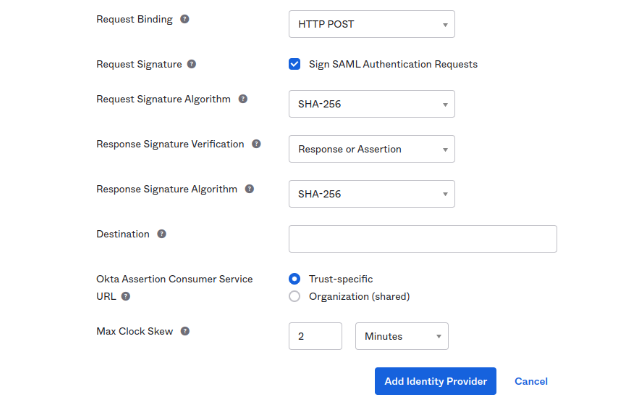Open Response or Assertion verification dropdown
The image size is (644, 417).
pyautogui.click(x=371, y=149)
